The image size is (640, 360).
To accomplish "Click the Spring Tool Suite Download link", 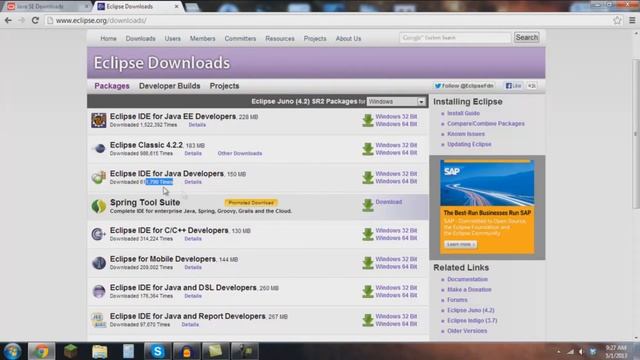I will point(389,202).
